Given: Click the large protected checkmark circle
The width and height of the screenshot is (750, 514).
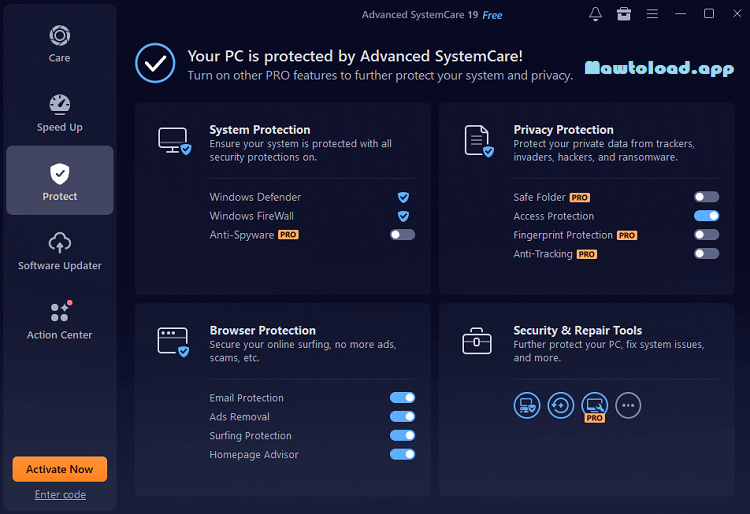Looking at the screenshot, I should pos(155,63).
